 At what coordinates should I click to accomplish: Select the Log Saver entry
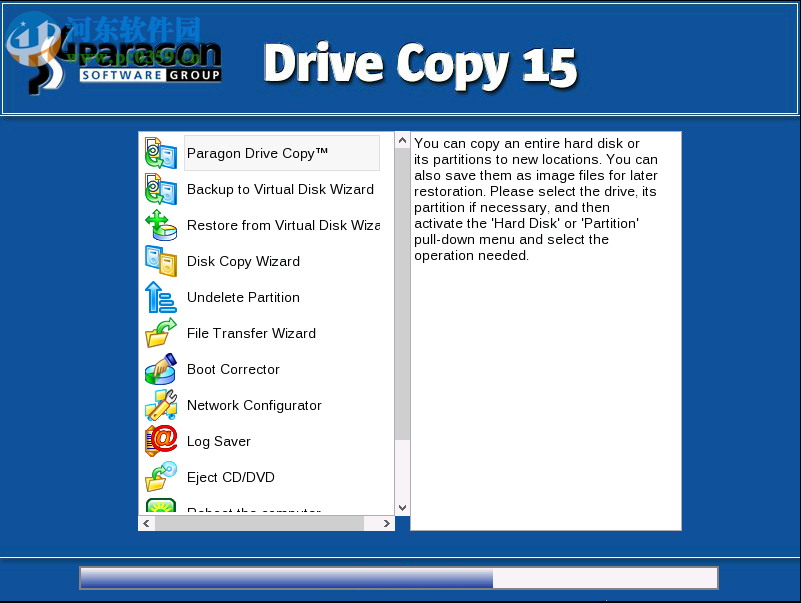(x=219, y=442)
